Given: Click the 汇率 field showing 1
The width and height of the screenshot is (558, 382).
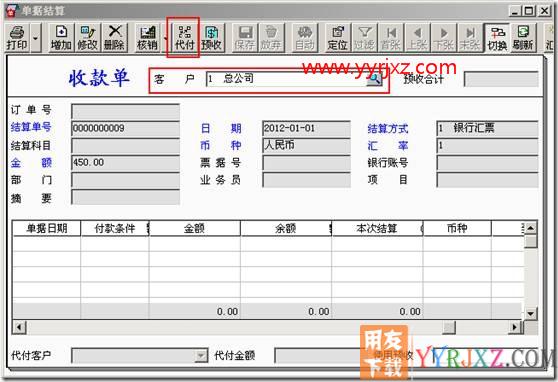Looking at the screenshot, I should click(x=487, y=146).
